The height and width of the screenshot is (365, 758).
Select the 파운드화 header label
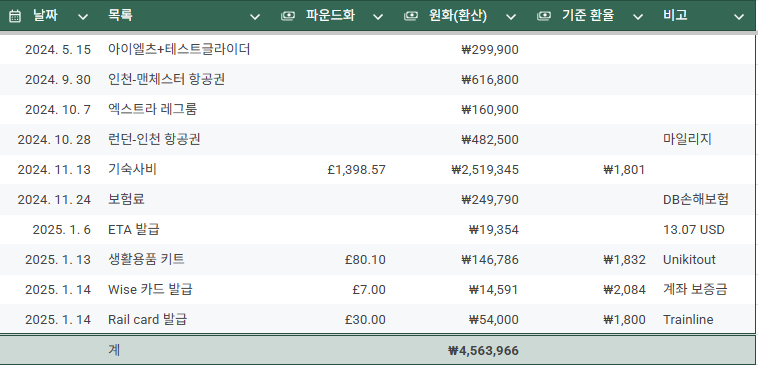point(330,15)
